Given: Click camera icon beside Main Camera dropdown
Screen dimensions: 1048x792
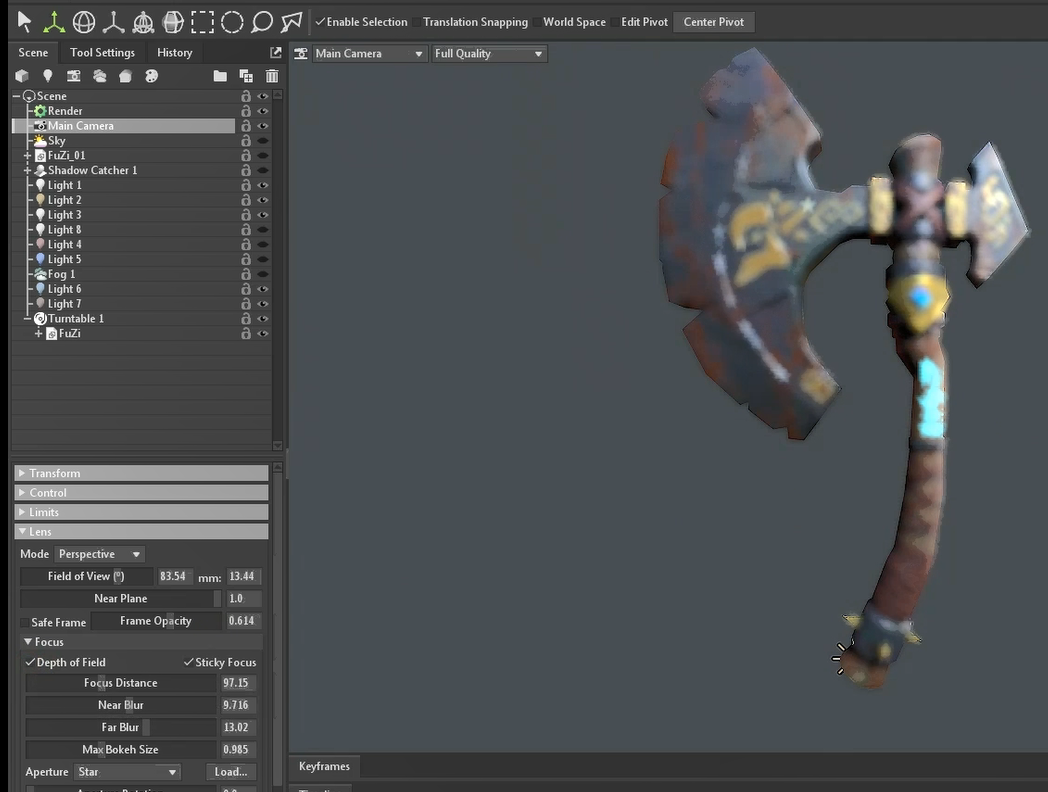Looking at the screenshot, I should tap(301, 53).
